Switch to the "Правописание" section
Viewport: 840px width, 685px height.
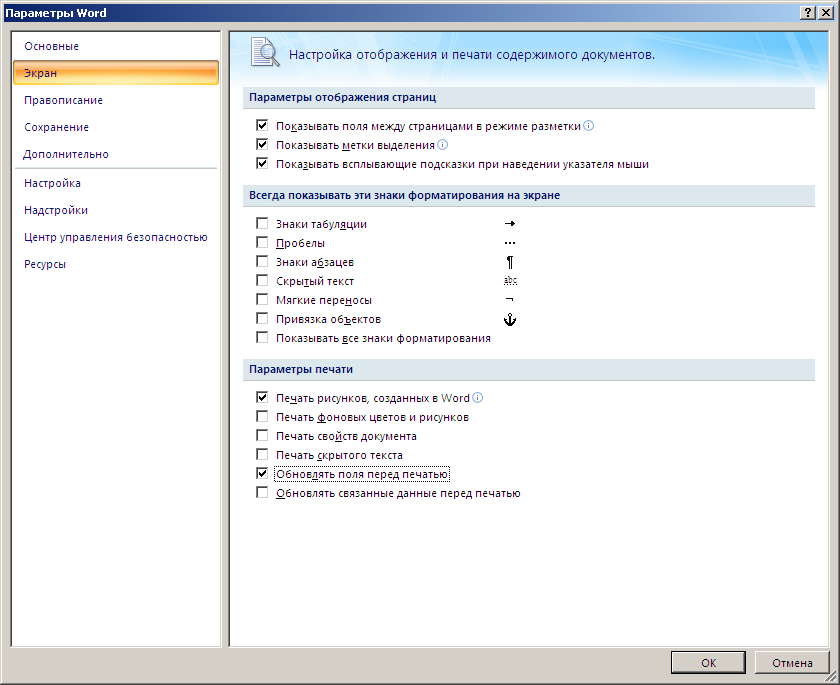coord(116,100)
